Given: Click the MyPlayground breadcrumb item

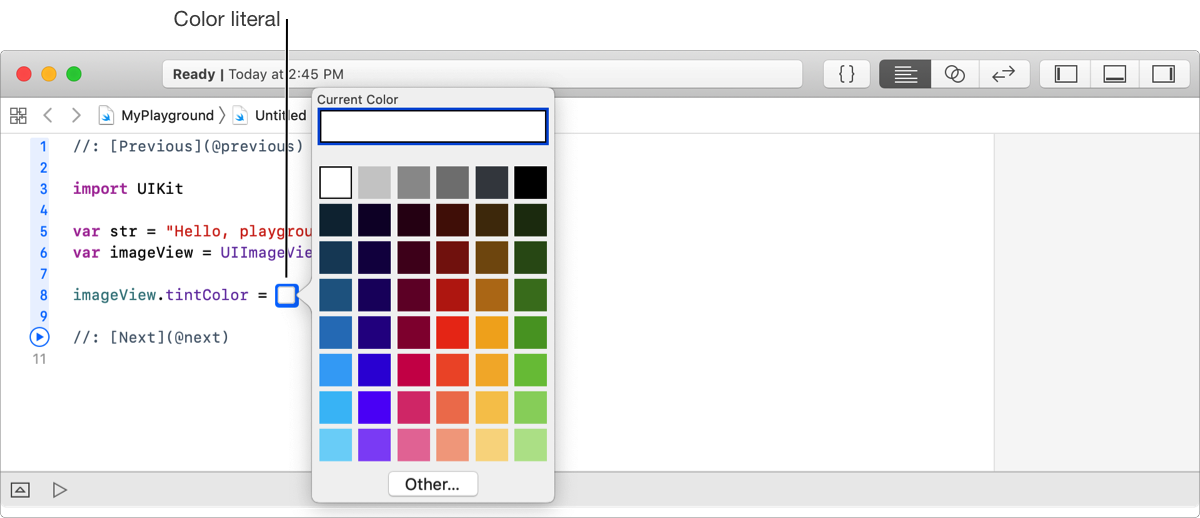Looking at the screenshot, I should tap(166, 115).
